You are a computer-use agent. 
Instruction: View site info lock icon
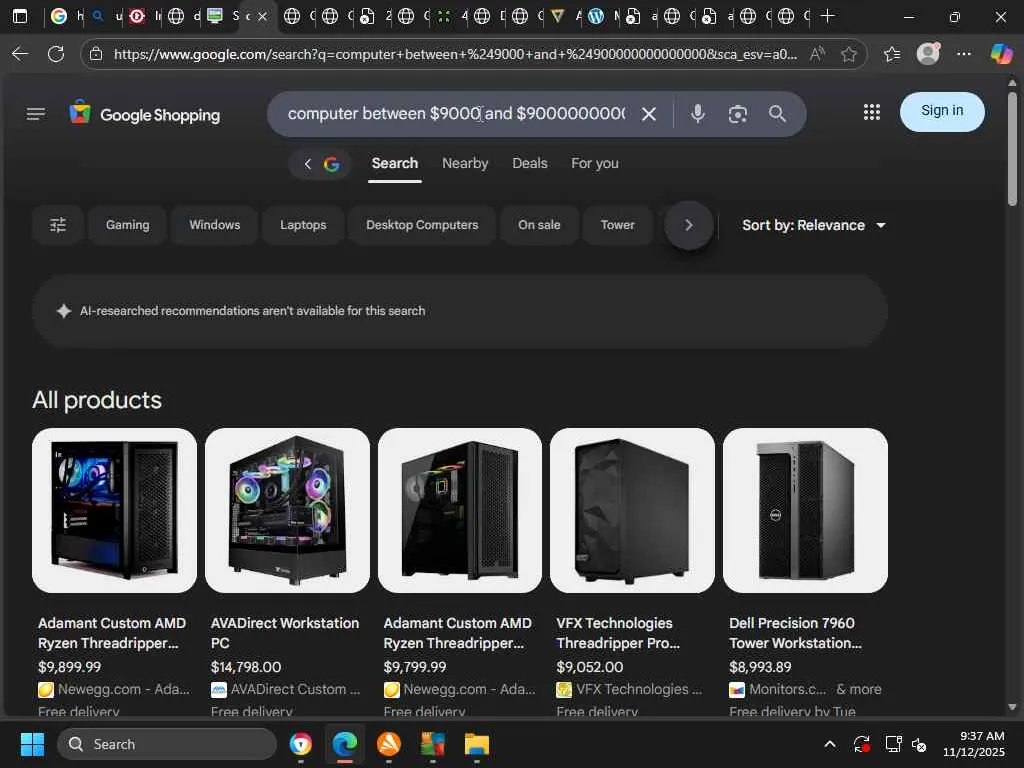(96, 54)
